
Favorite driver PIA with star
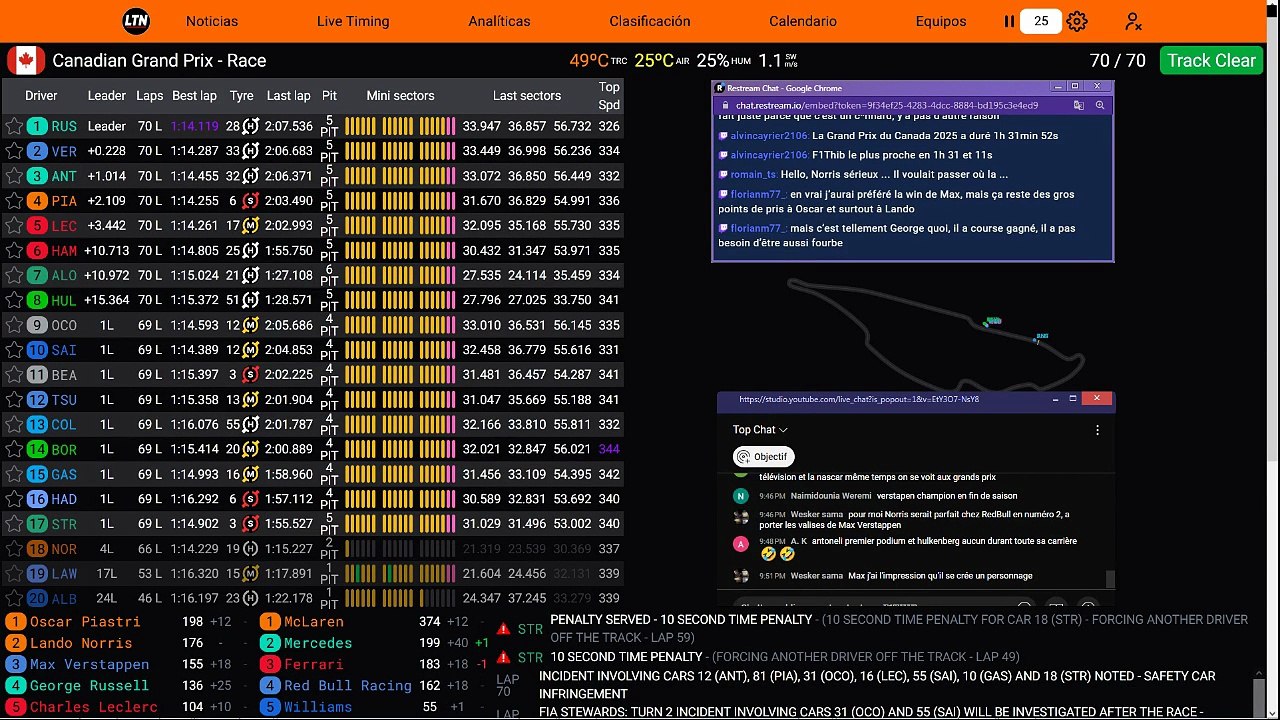pyautogui.click(x=14, y=201)
